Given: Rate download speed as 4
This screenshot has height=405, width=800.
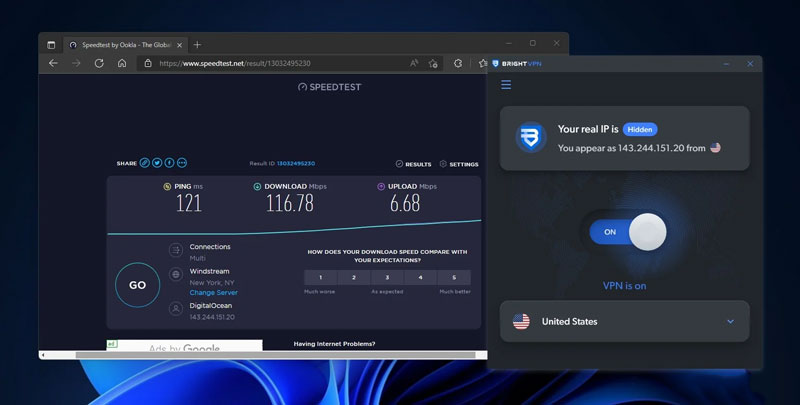Looking at the screenshot, I should coord(420,277).
